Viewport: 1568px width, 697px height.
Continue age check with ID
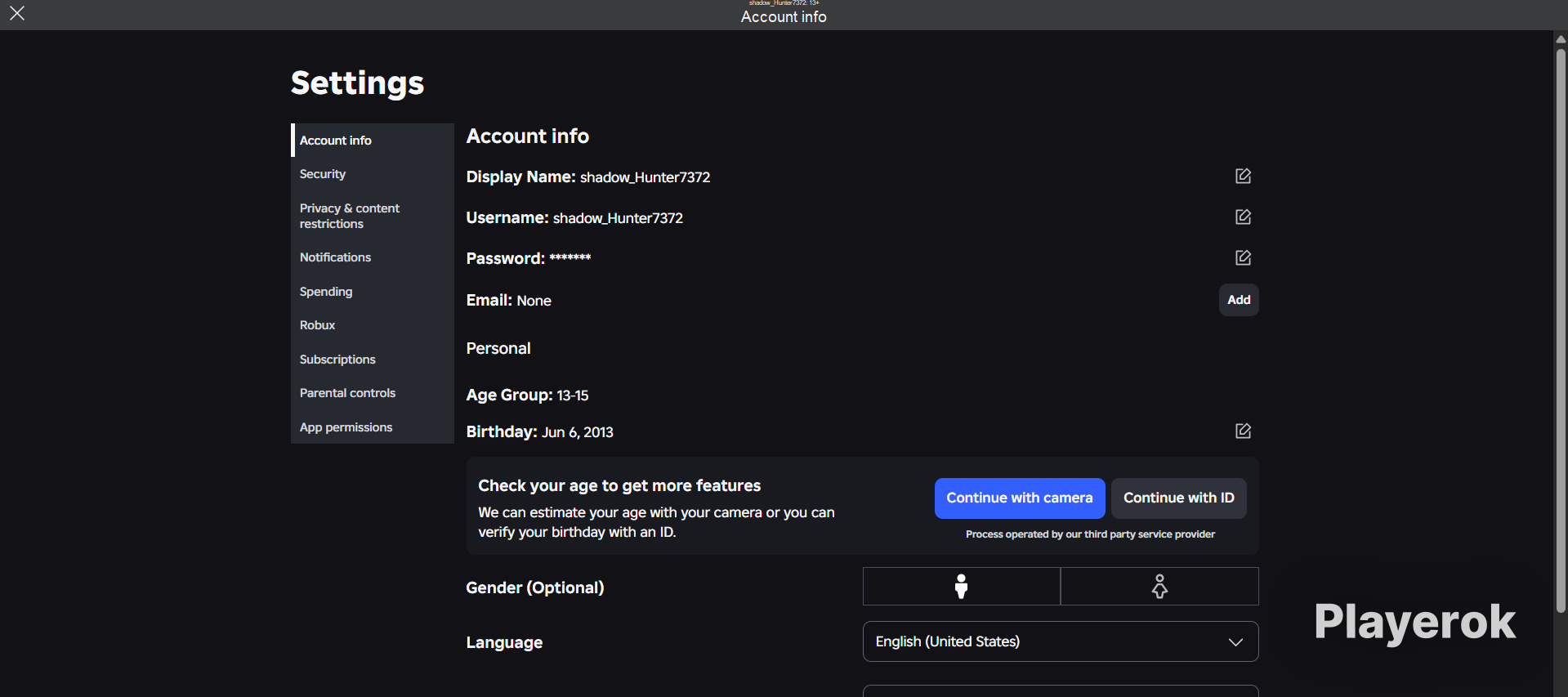click(x=1179, y=498)
